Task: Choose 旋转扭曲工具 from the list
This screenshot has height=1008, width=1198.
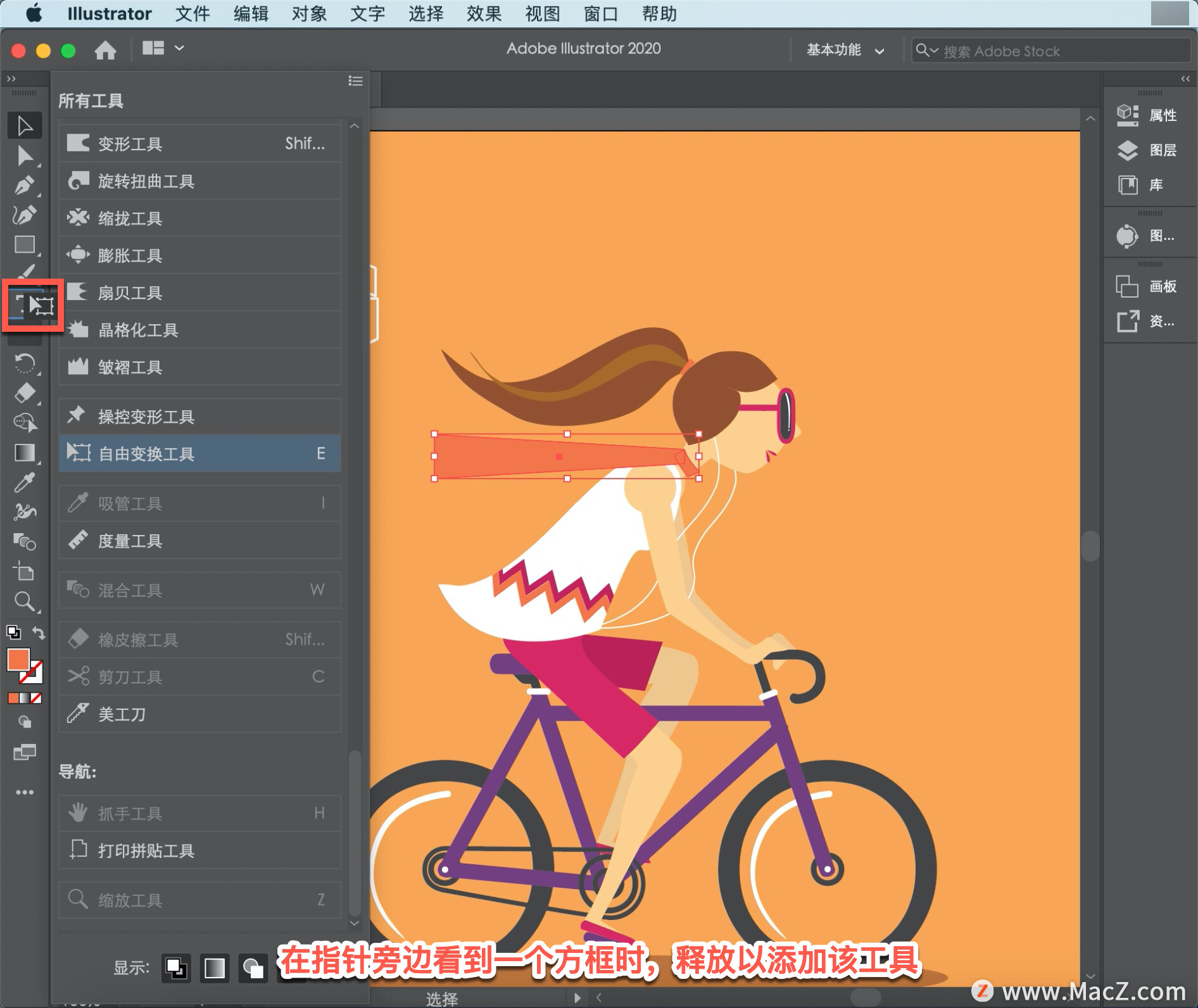Action: pos(199,181)
